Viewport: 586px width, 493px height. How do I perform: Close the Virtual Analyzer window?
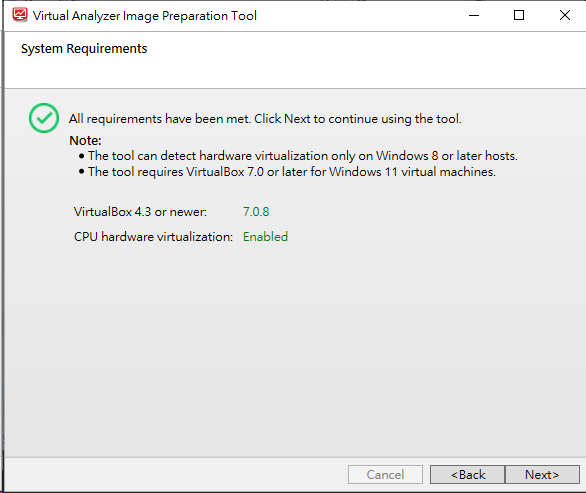564,15
